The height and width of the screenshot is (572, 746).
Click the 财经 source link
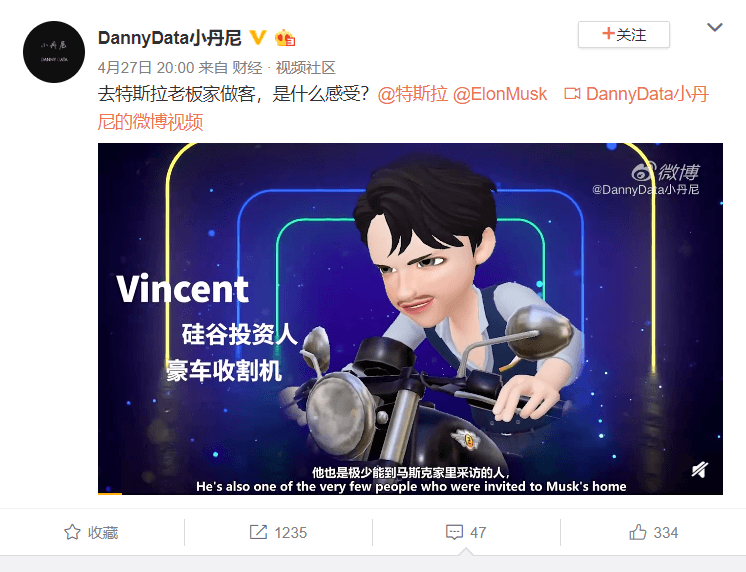click(x=247, y=68)
